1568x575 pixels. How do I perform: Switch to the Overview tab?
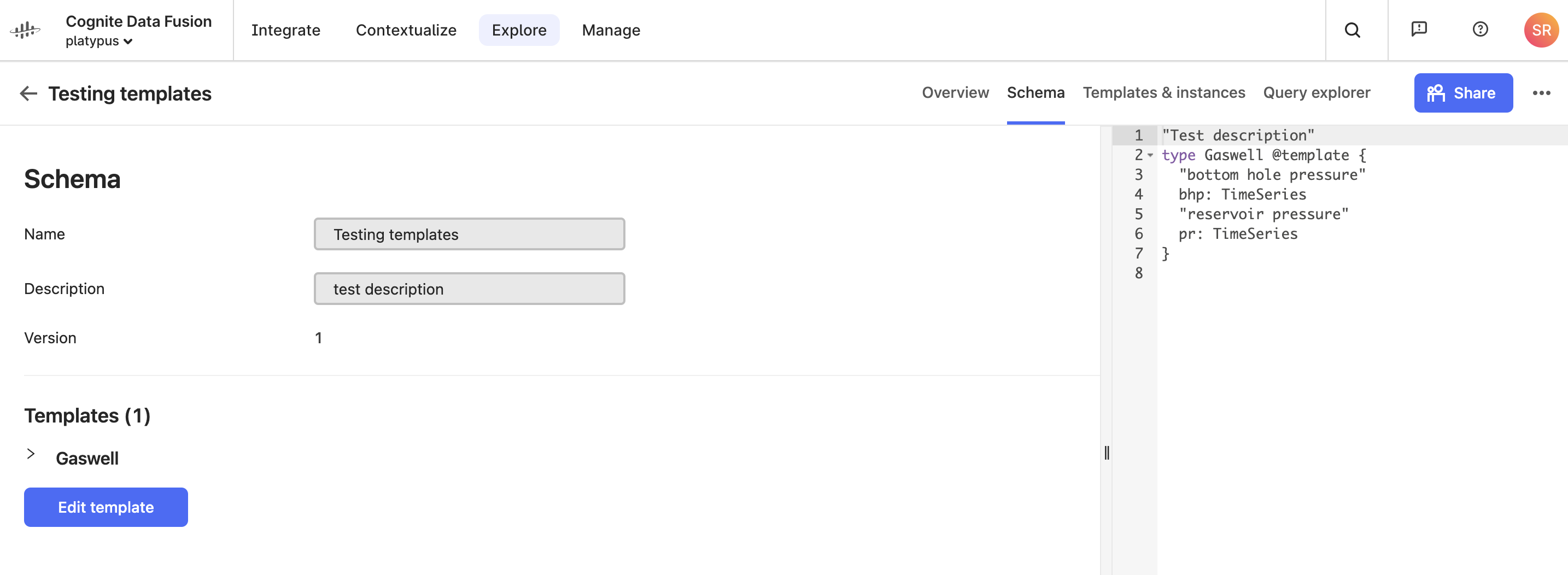point(955,92)
